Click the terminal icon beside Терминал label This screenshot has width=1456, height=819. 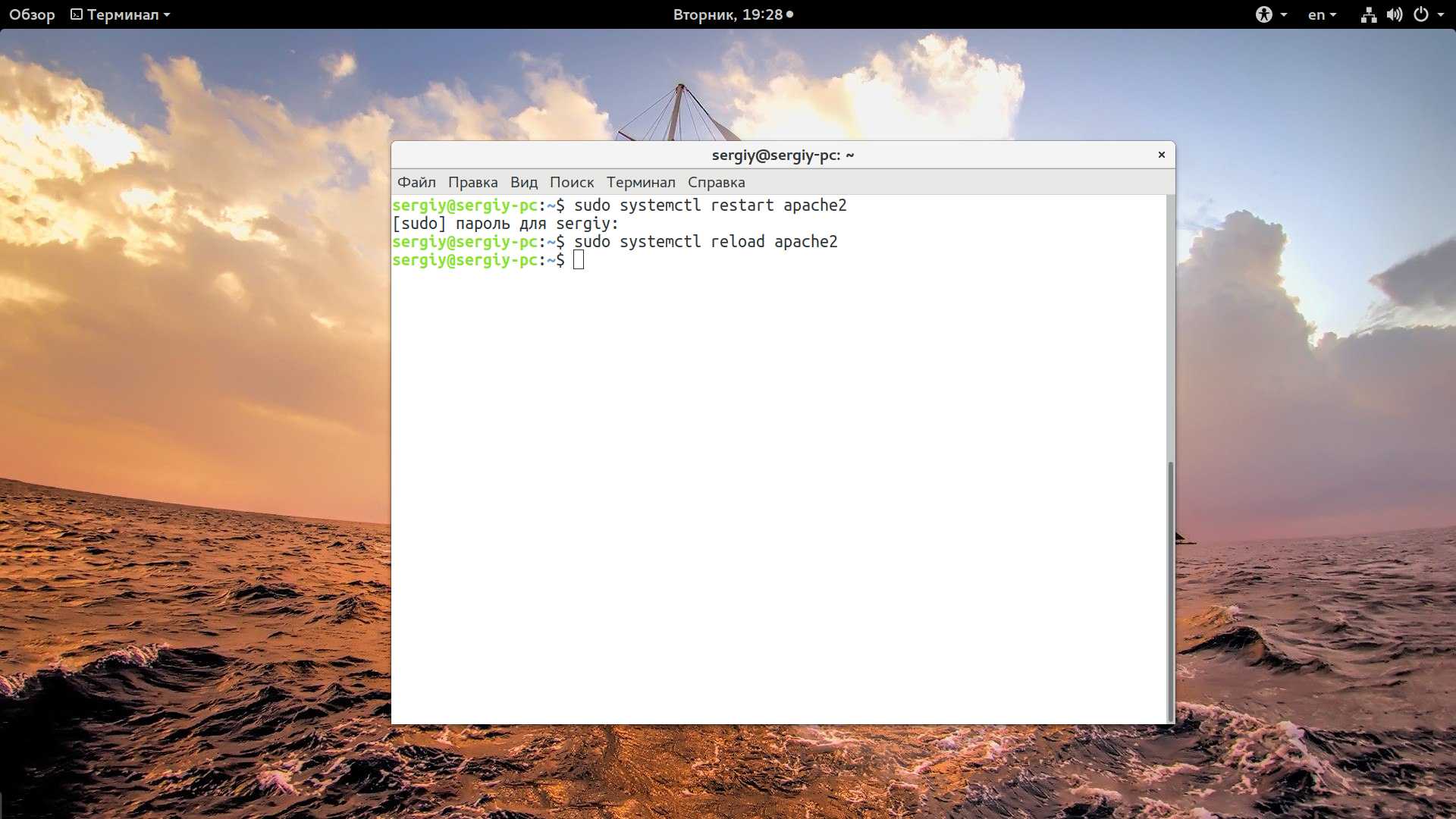[77, 14]
